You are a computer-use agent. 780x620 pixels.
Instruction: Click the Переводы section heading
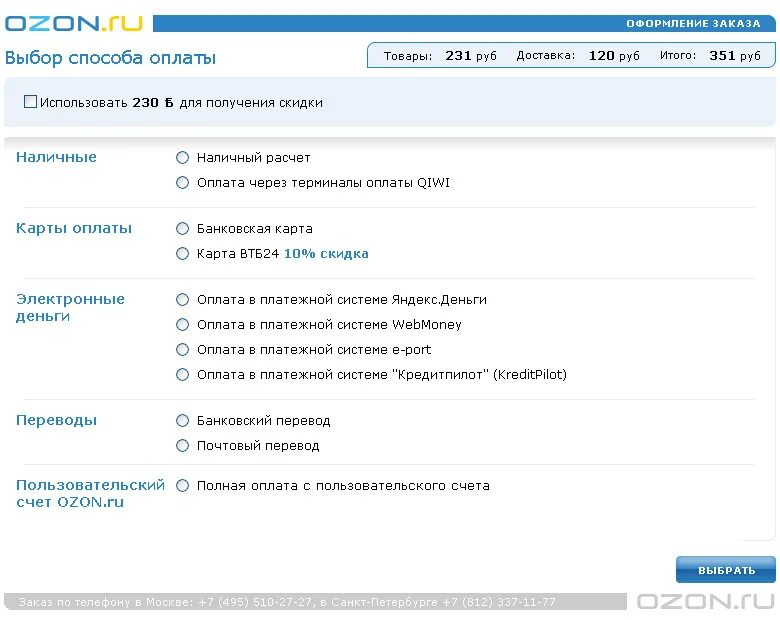(x=56, y=420)
